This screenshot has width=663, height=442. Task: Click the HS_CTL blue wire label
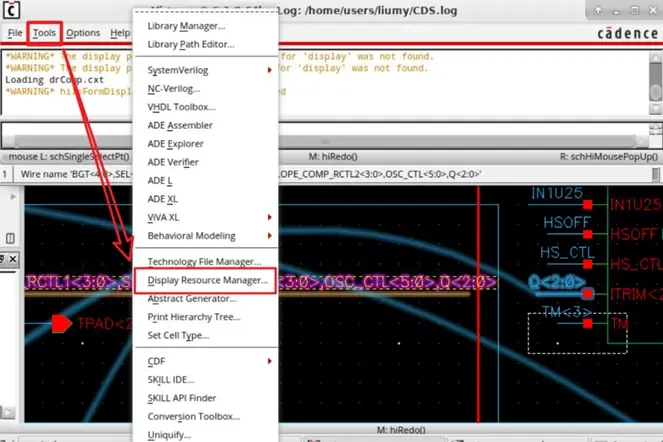click(567, 253)
